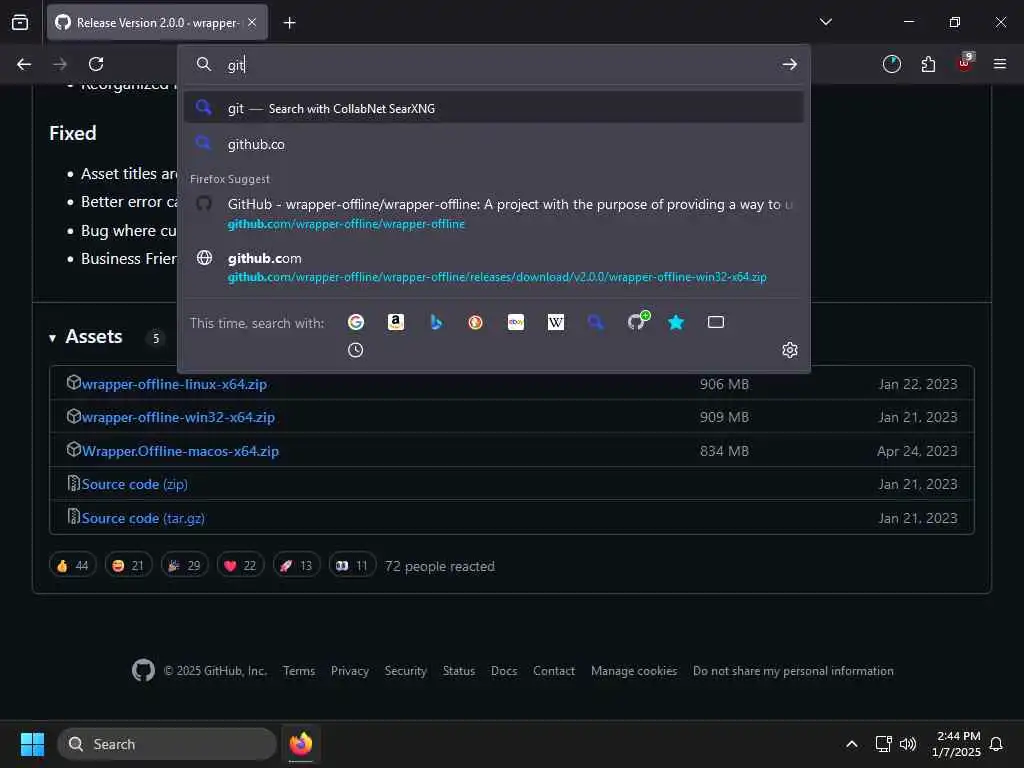Search this time with Wikipedia
This screenshot has height=768, width=1024.
click(556, 322)
